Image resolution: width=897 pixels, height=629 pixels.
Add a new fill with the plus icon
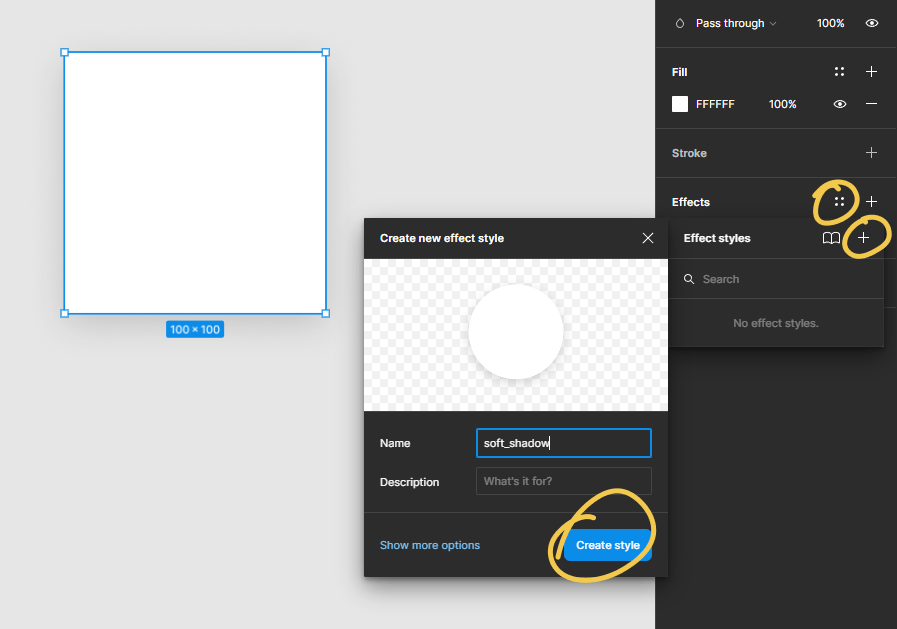871,71
